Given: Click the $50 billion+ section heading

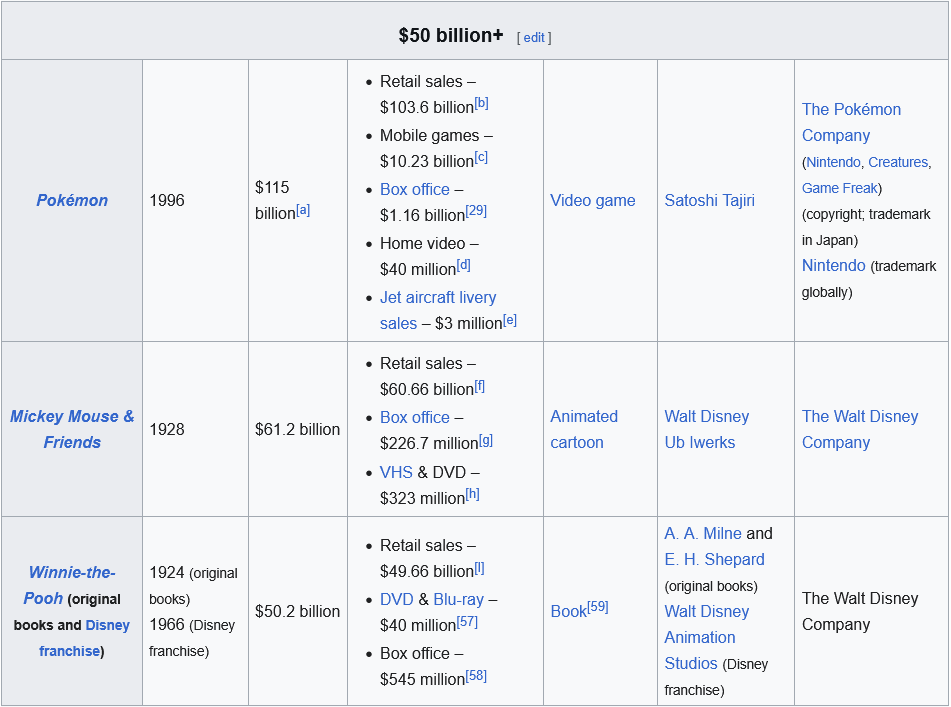Looking at the screenshot, I should pos(451,35).
